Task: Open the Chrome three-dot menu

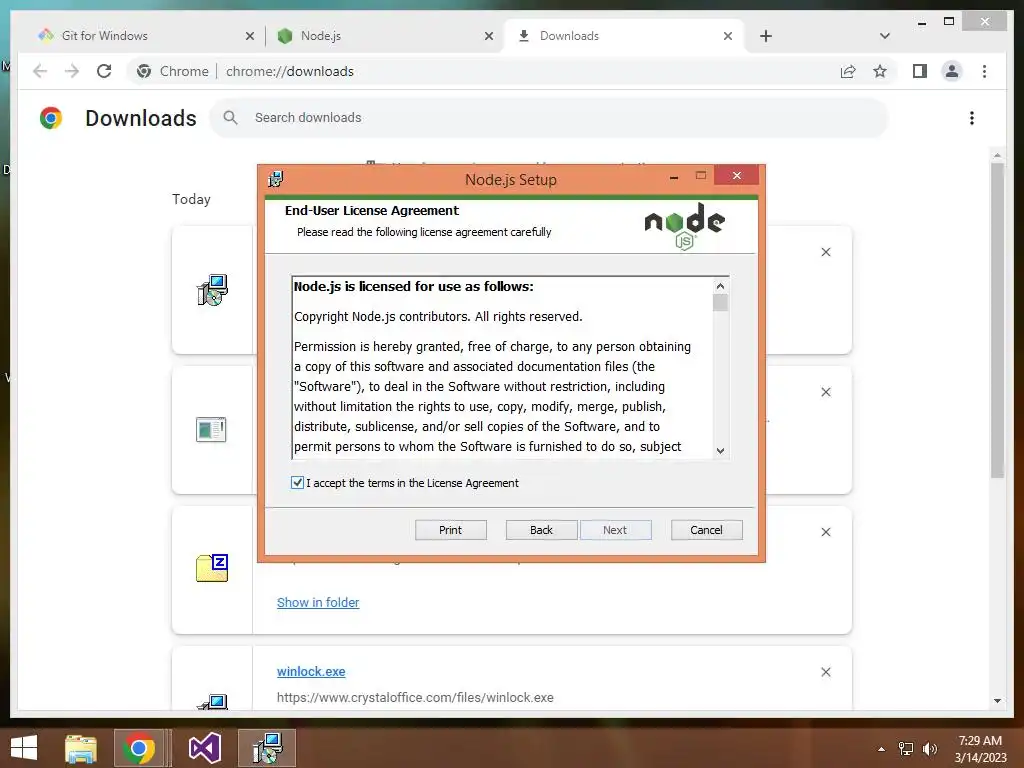Action: click(x=984, y=71)
